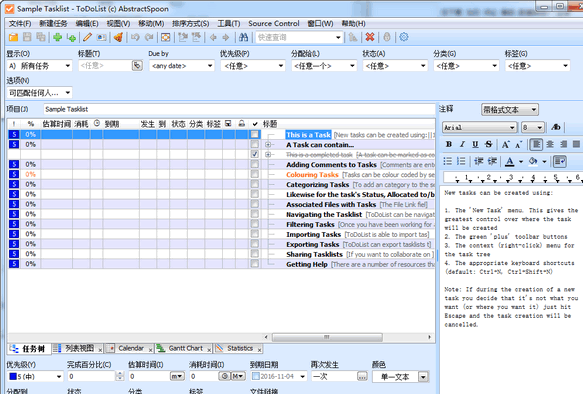
Task: Click the open tasklist folder icon
Action: [13, 37]
